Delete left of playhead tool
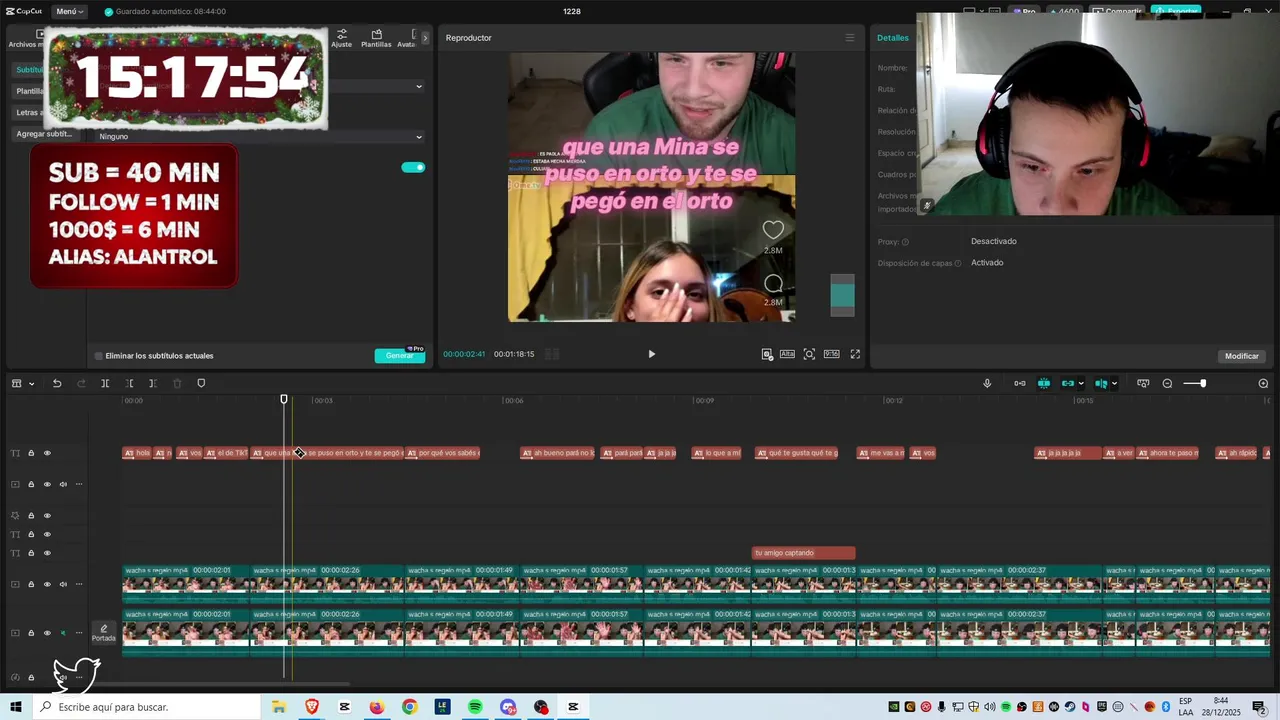1280x720 pixels. [130, 383]
